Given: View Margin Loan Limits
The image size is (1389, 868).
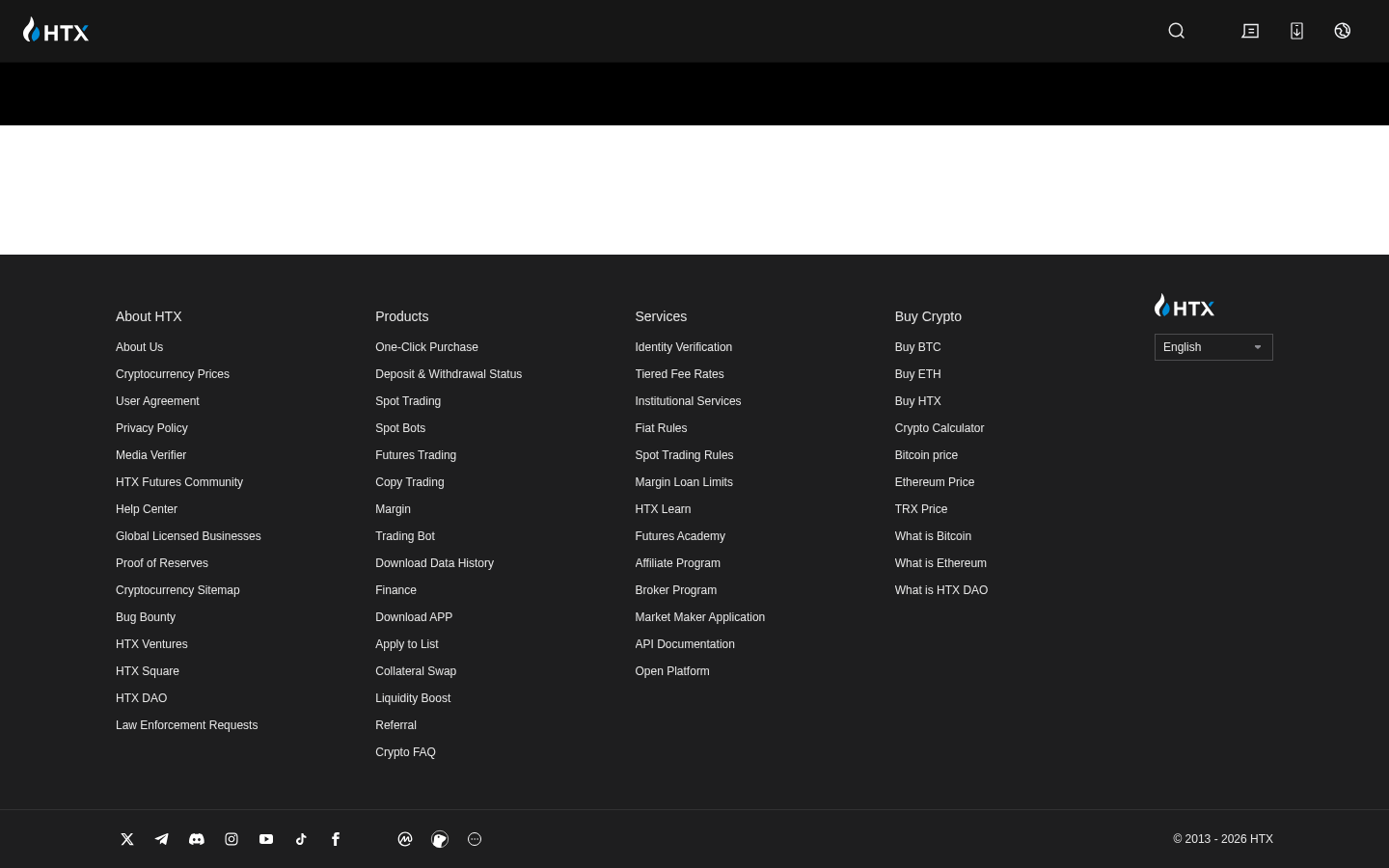Looking at the screenshot, I should coord(684,482).
